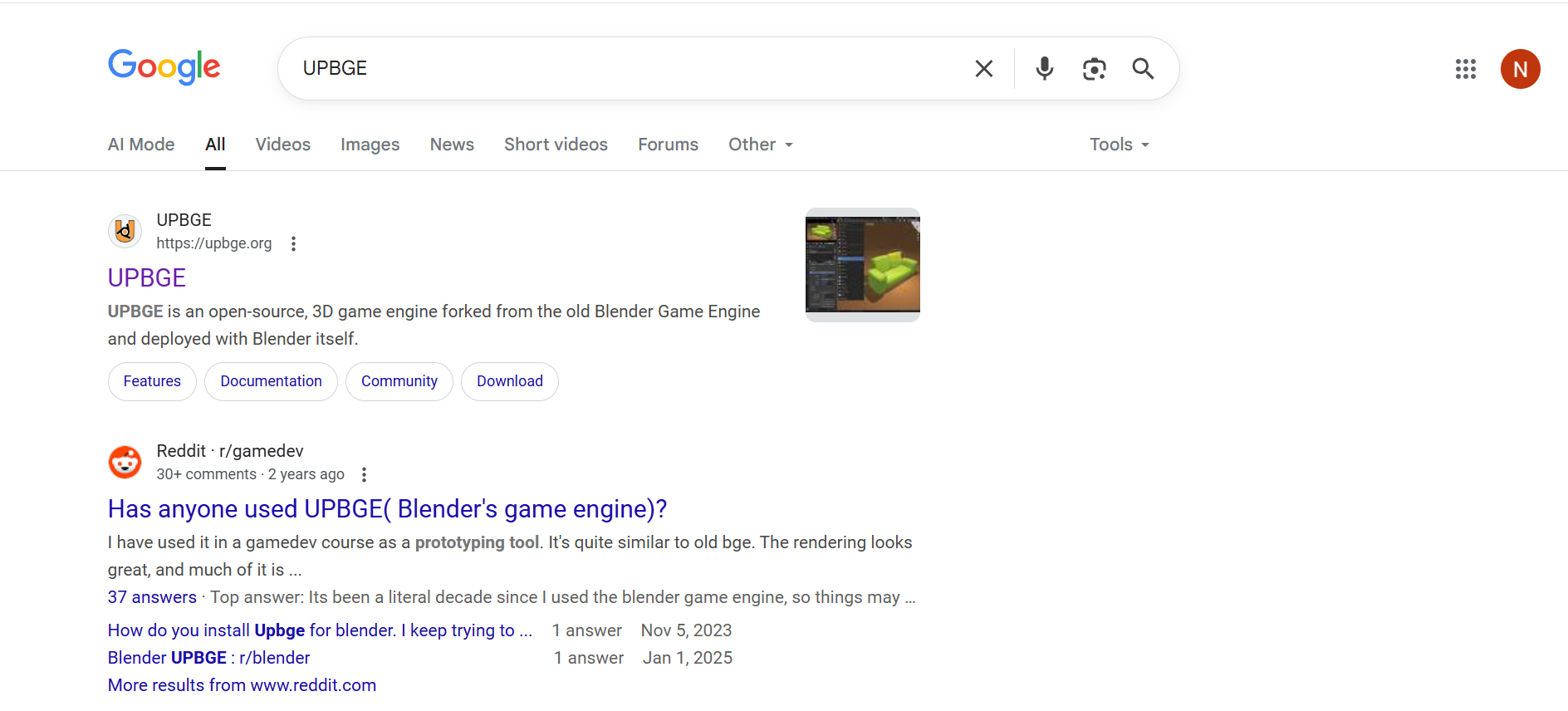Click the 'Jan 1, 2025' date text
The height and width of the screenshot is (711, 1568).
point(688,658)
